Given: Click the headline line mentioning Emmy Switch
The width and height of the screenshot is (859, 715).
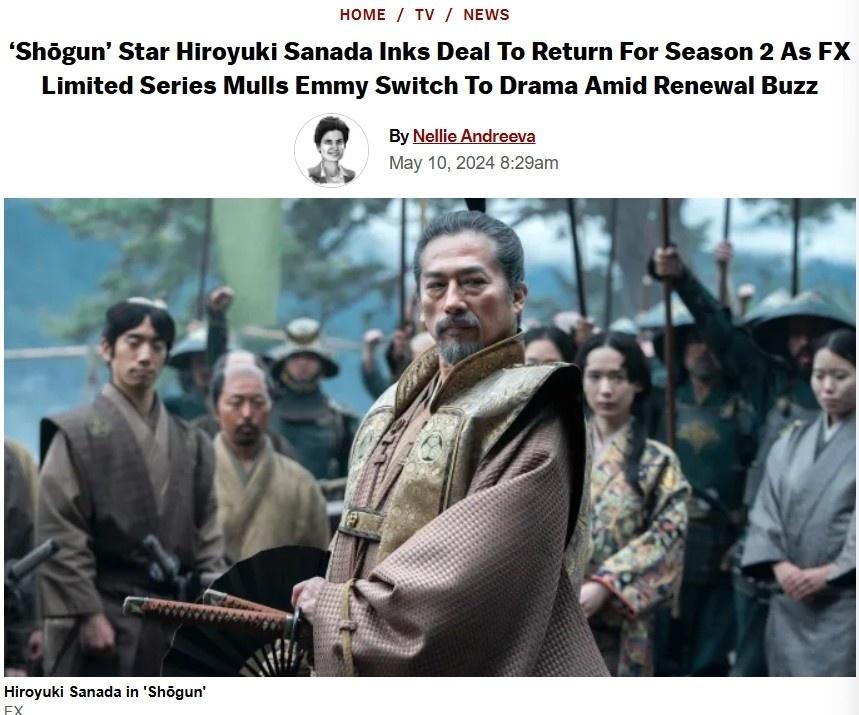Looking at the screenshot, I should [430, 85].
